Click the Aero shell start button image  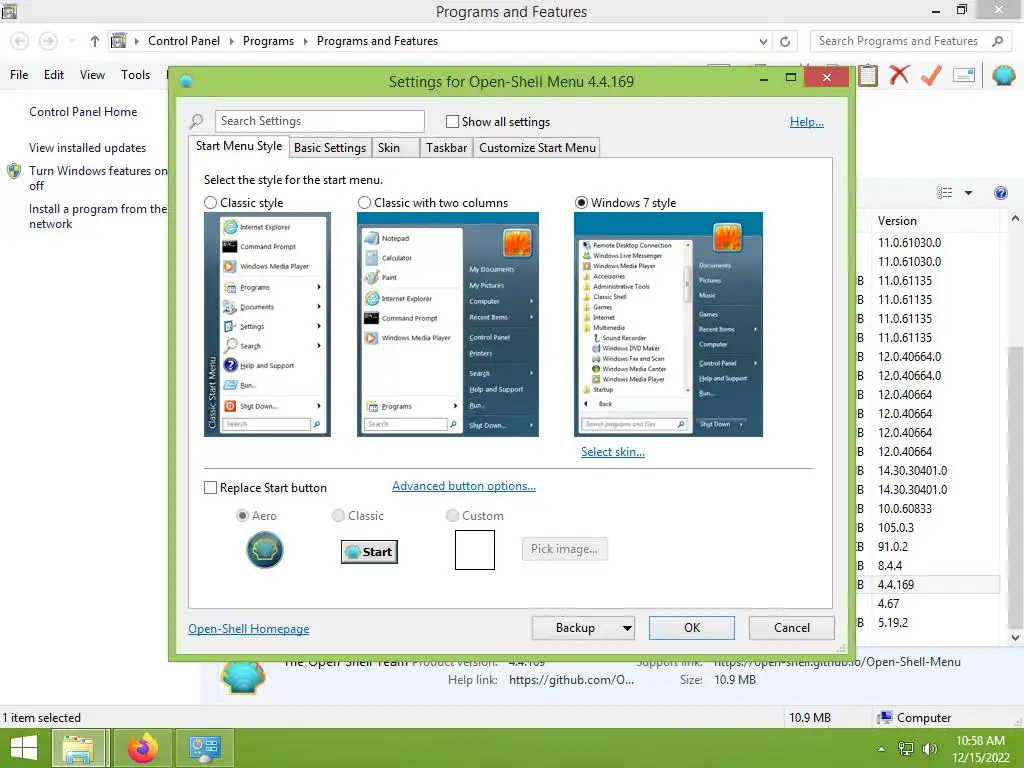[264, 549]
